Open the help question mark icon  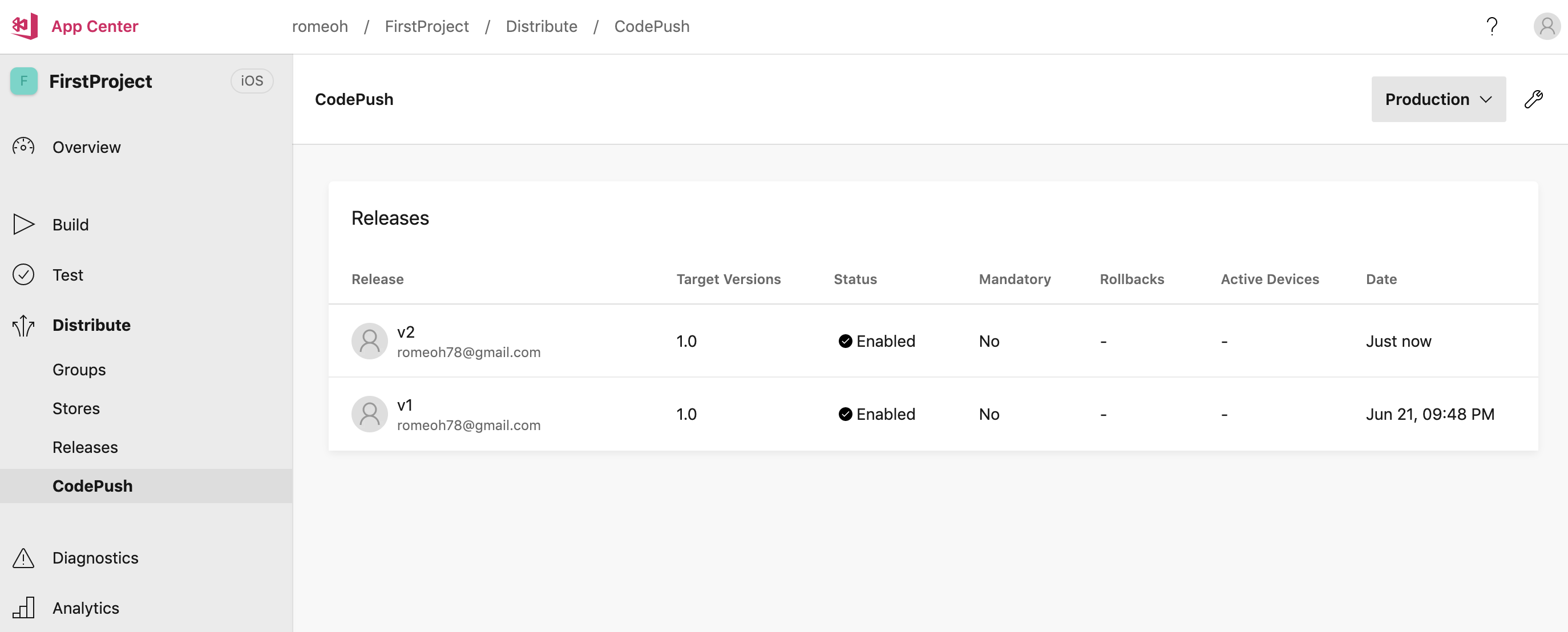tap(1491, 26)
